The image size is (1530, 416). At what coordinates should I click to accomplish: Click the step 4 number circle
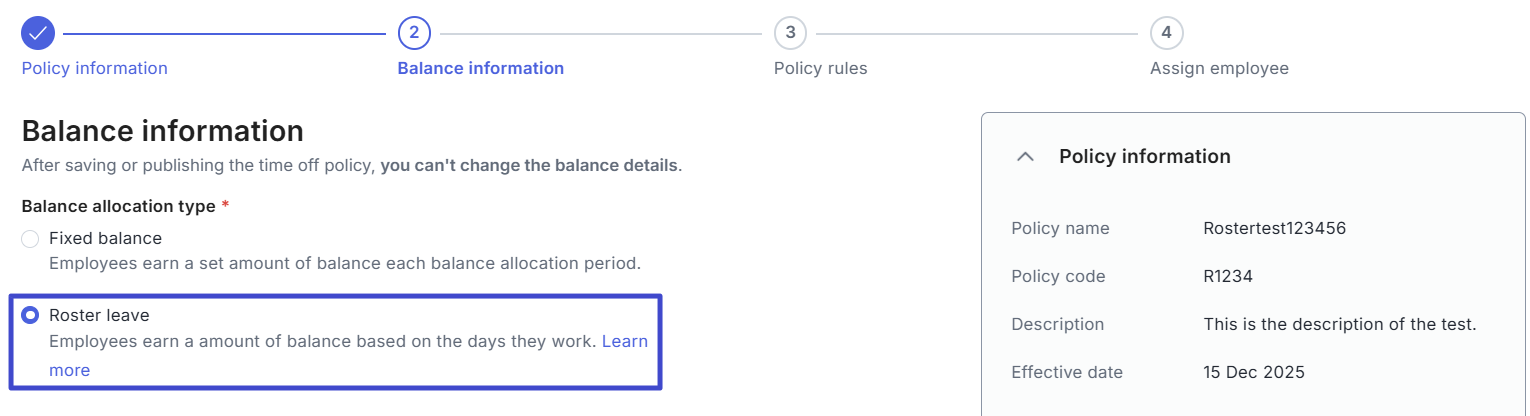[x=1166, y=33]
